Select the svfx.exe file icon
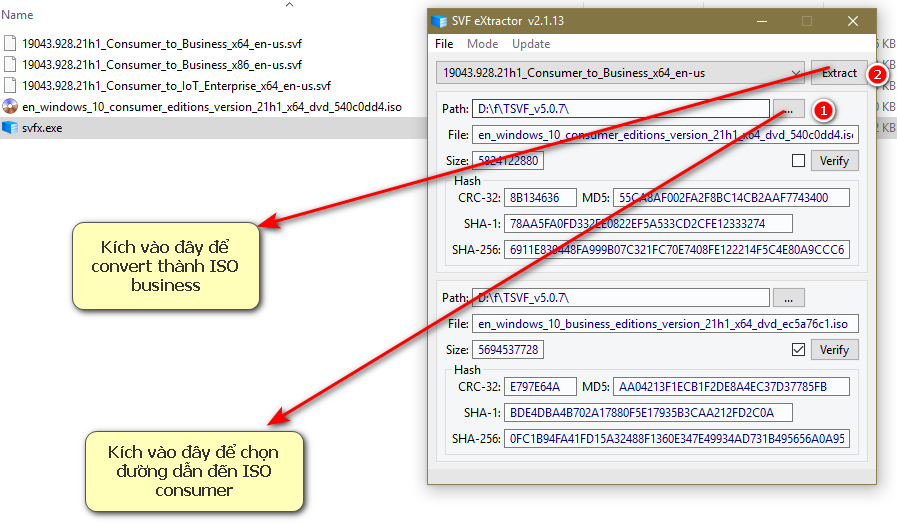897x529 pixels. pyautogui.click(x=10, y=128)
